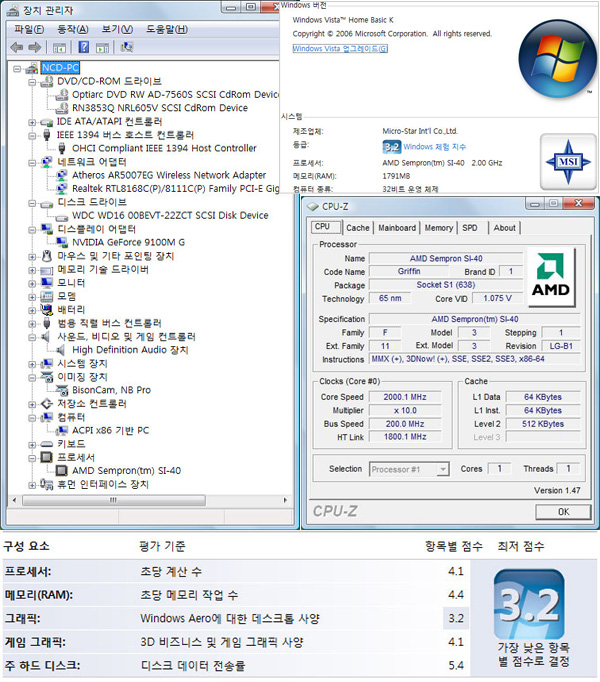Viewport: 600px width, 682px height.
Task: Switch to the Mainboard tab in CPU-Z
Action: (397, 228)
